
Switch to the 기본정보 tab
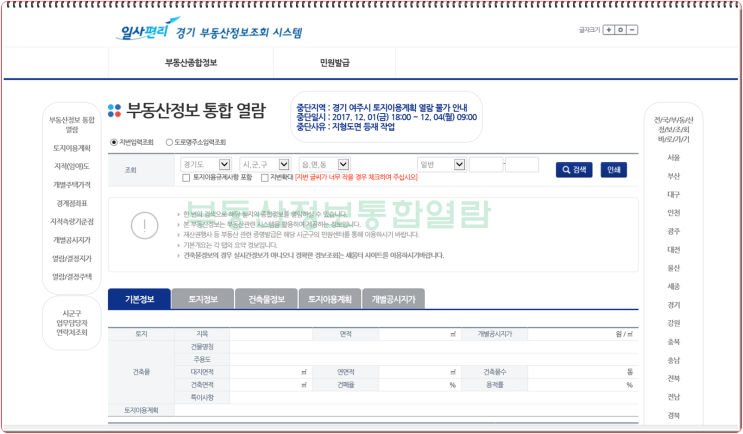(139, 299)
